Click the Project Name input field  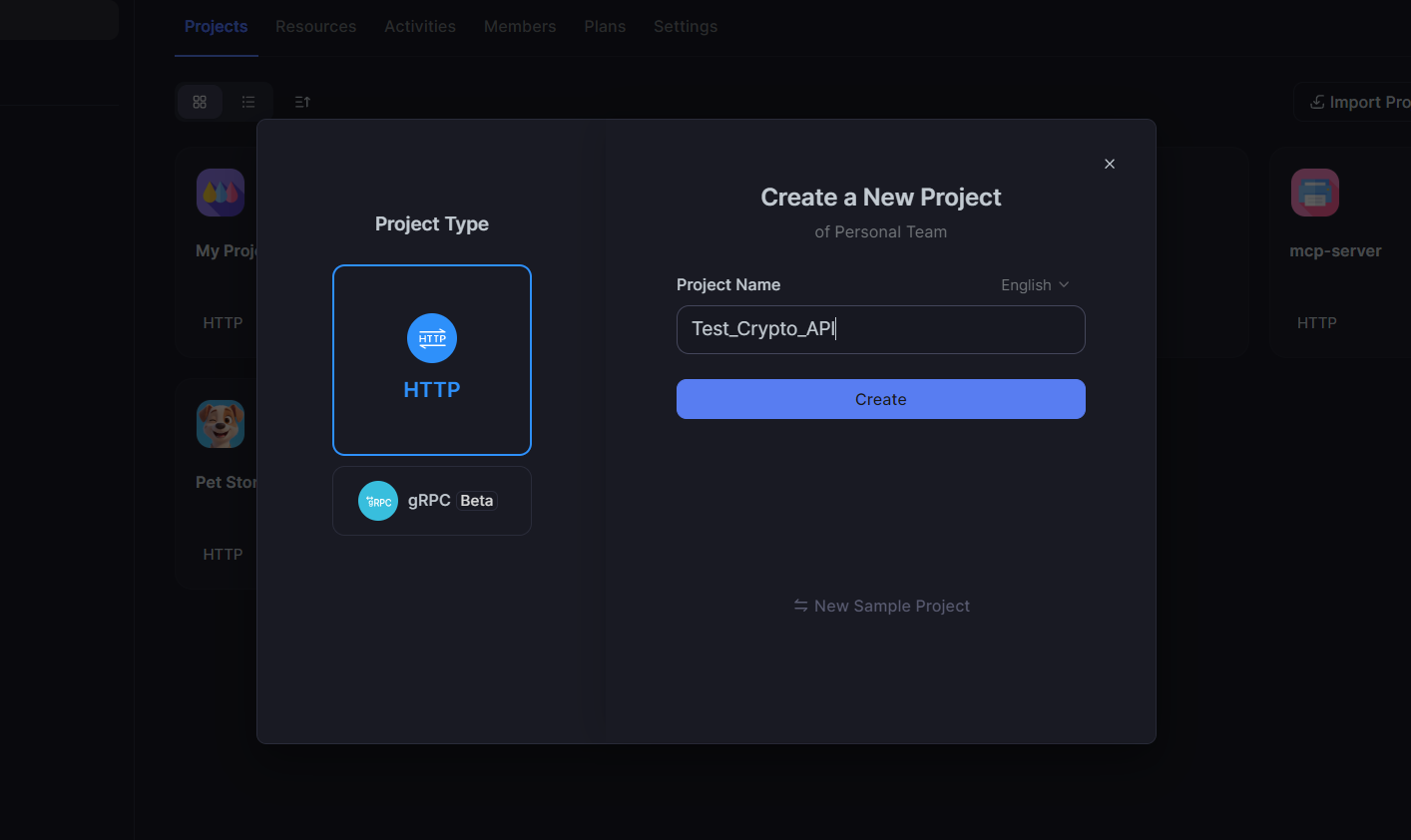880,329
